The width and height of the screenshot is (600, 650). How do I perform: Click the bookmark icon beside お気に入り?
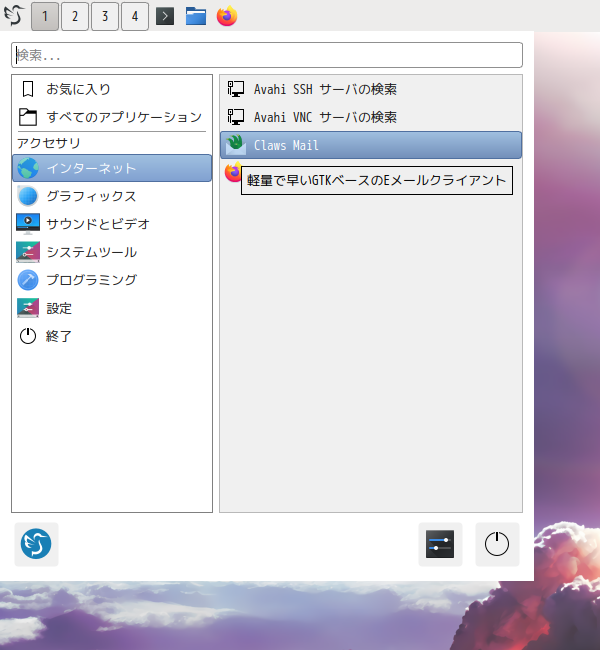click(28, 89)
